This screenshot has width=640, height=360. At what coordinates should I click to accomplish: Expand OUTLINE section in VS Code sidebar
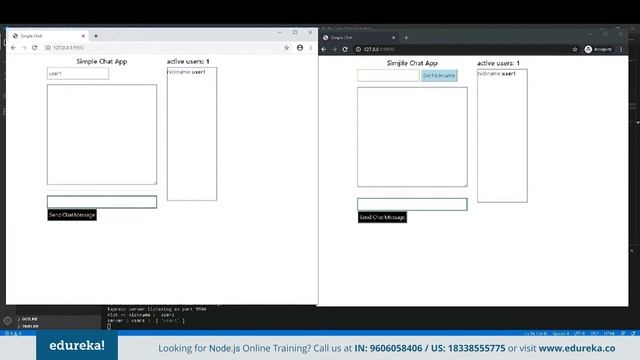click(28, 319)
